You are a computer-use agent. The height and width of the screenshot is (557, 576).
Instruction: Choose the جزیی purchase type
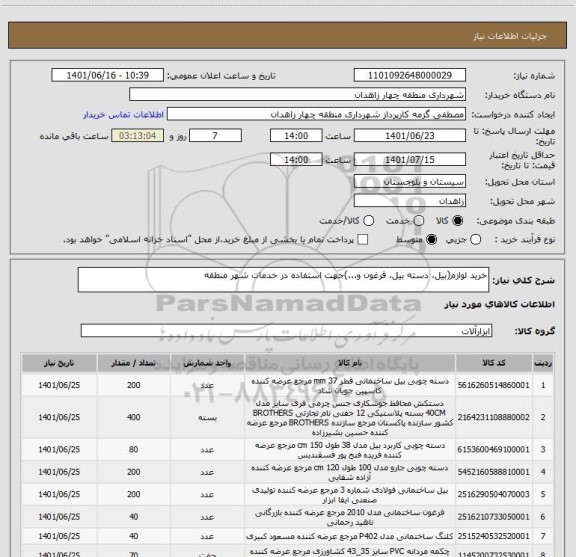point(475,240)
